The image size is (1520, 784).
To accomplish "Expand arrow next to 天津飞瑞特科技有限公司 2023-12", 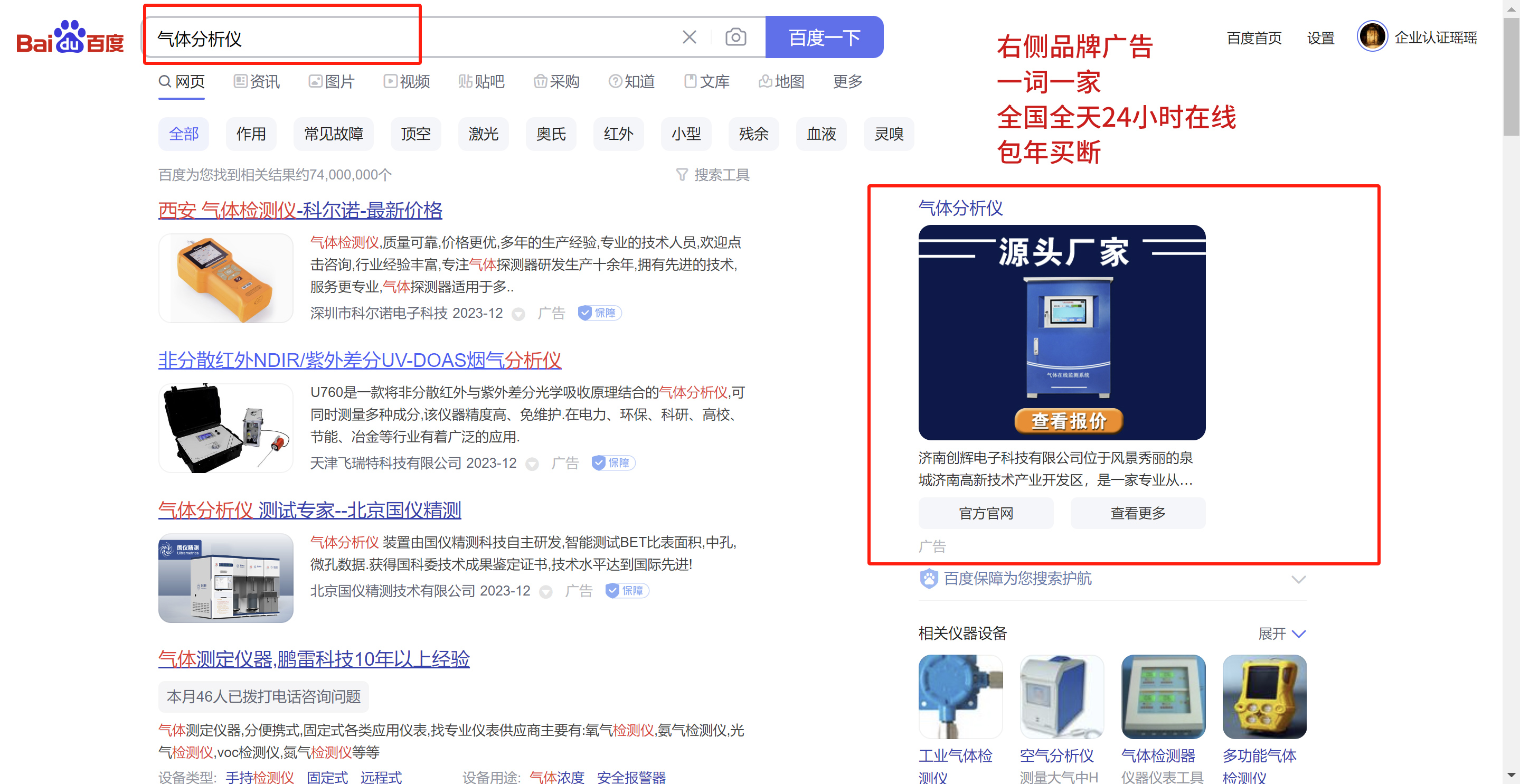I will [532, 464].
